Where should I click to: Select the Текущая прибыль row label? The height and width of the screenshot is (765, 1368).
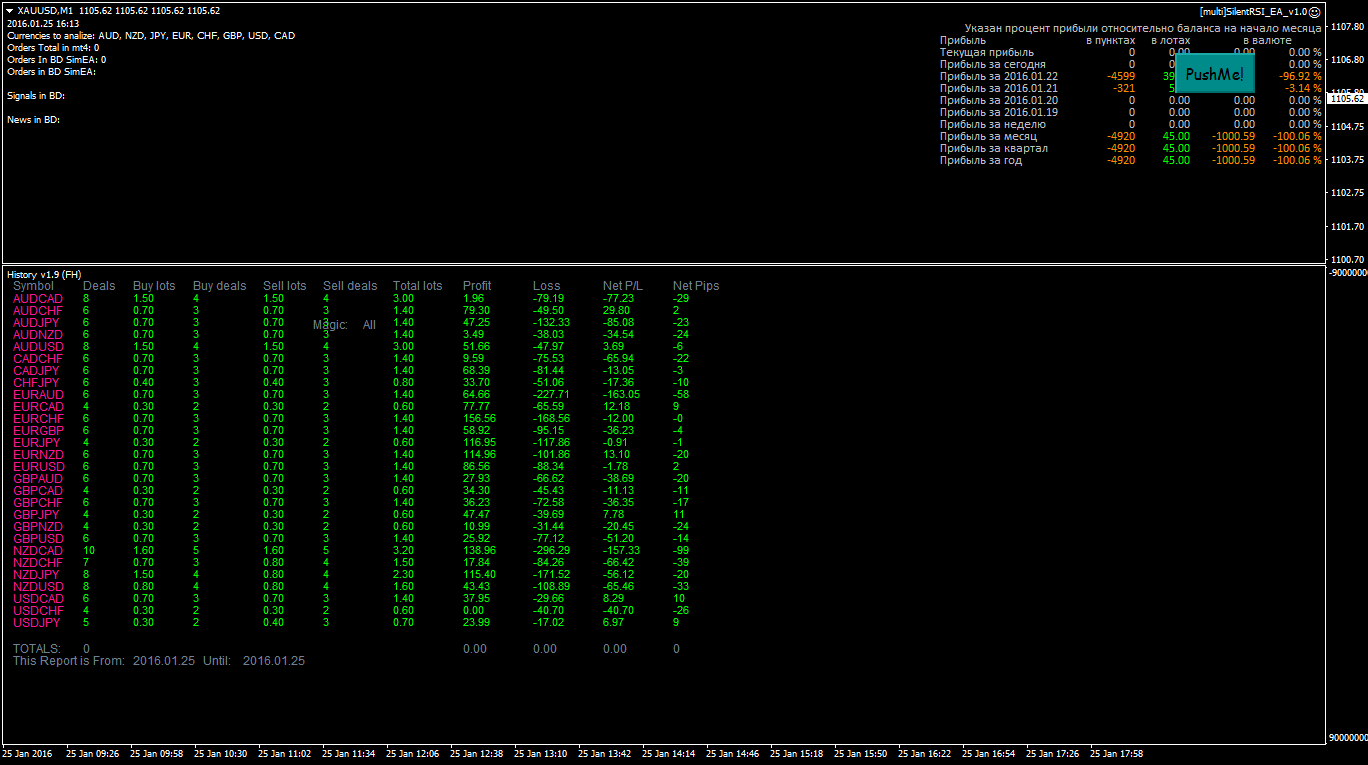(987, 52)
